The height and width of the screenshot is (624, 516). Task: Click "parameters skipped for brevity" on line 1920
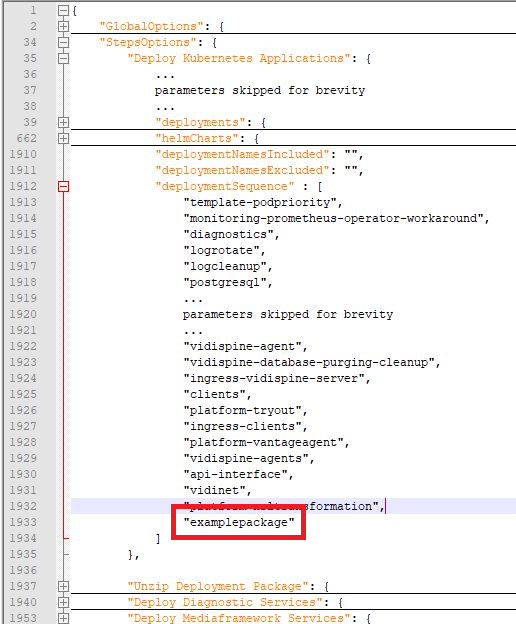[288, 314]
